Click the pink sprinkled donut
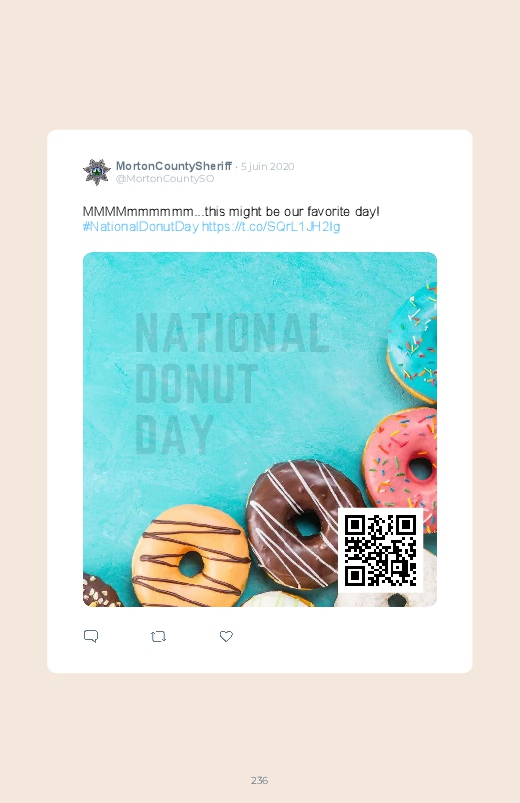The width and height of the screenshot is (520, 803). pyautogui.click(x=400, y=469)
